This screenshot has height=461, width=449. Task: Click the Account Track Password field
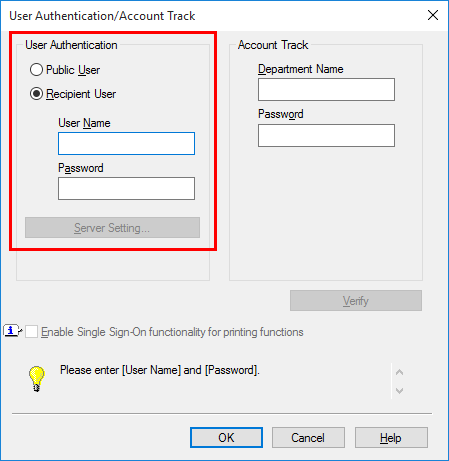[x=326, y=135]
